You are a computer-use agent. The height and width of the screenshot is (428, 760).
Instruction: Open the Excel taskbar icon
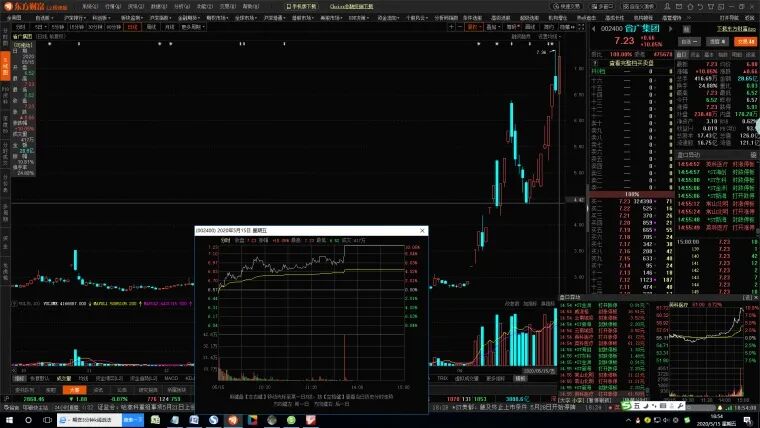coord(156,420)
